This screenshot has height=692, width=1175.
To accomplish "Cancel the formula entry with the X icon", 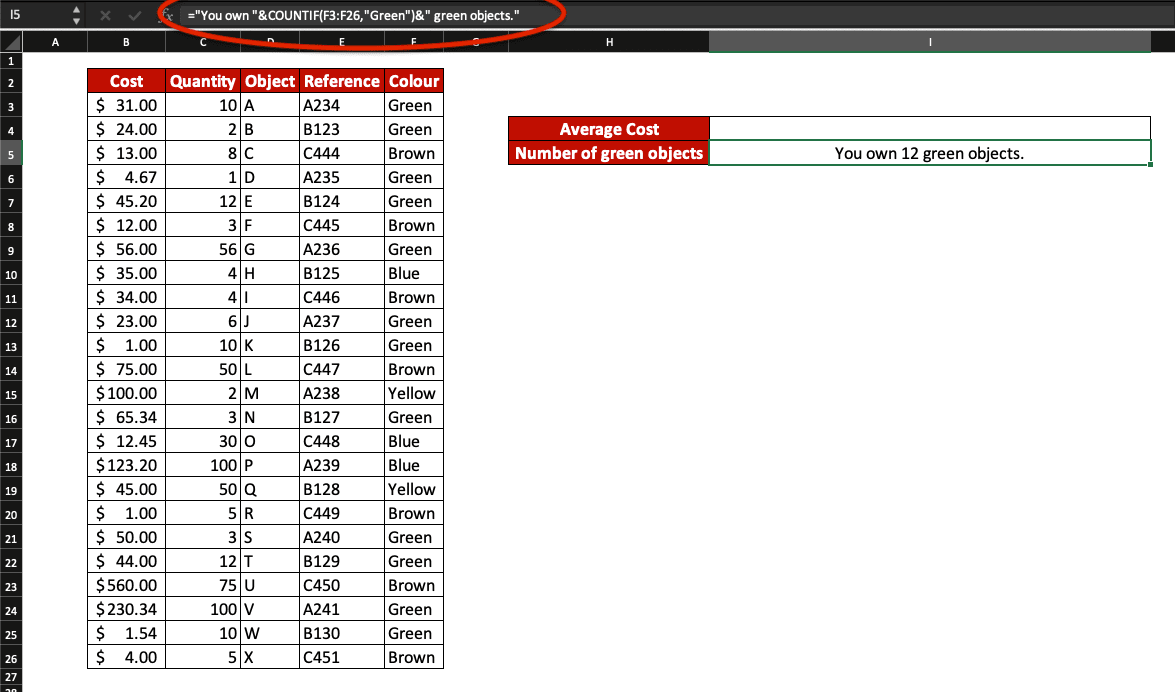I will tap(104, 15).
